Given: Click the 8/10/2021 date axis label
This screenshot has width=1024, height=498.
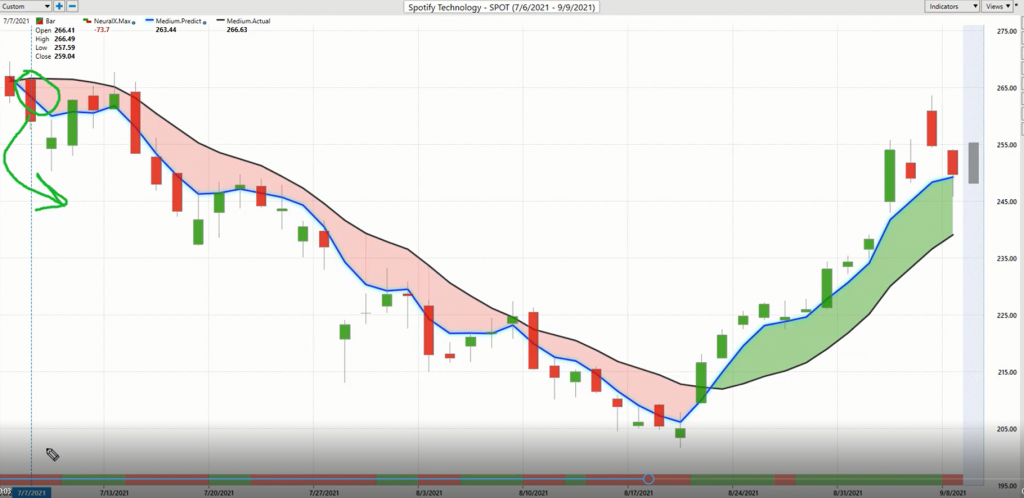Looking at the screenshot, I should [532, 491].
